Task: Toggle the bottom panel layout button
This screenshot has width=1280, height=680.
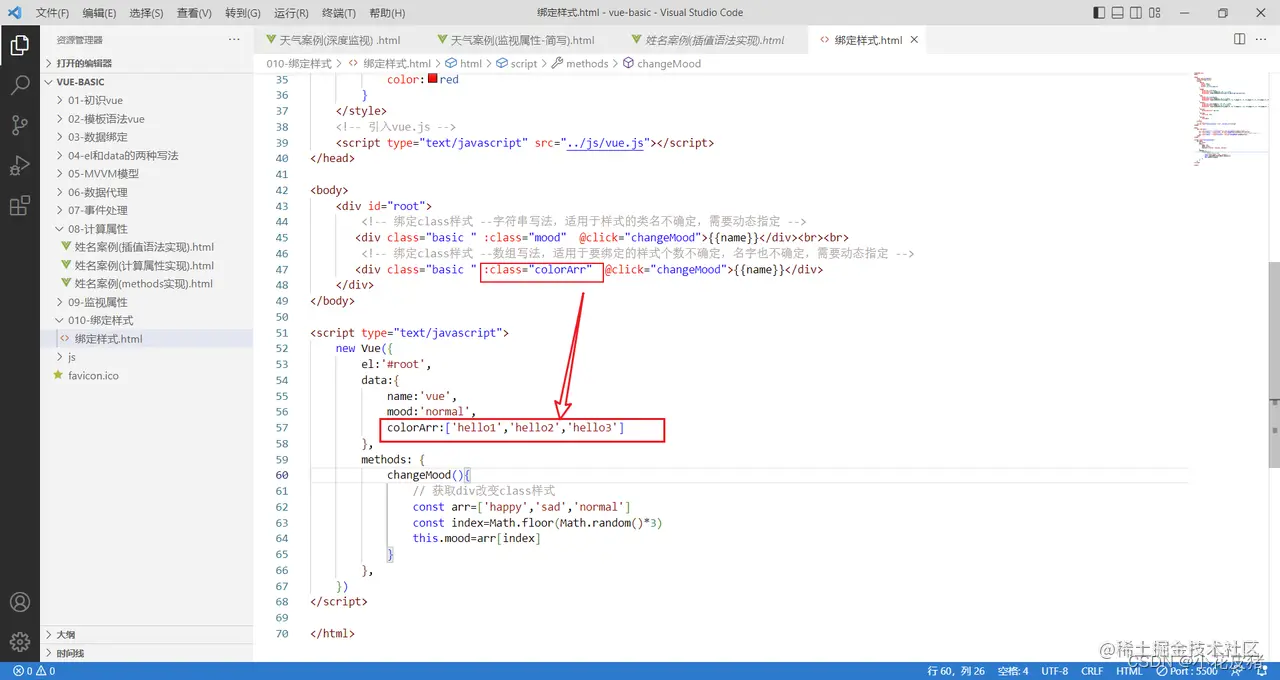Action: click(x=1119, y=13)
